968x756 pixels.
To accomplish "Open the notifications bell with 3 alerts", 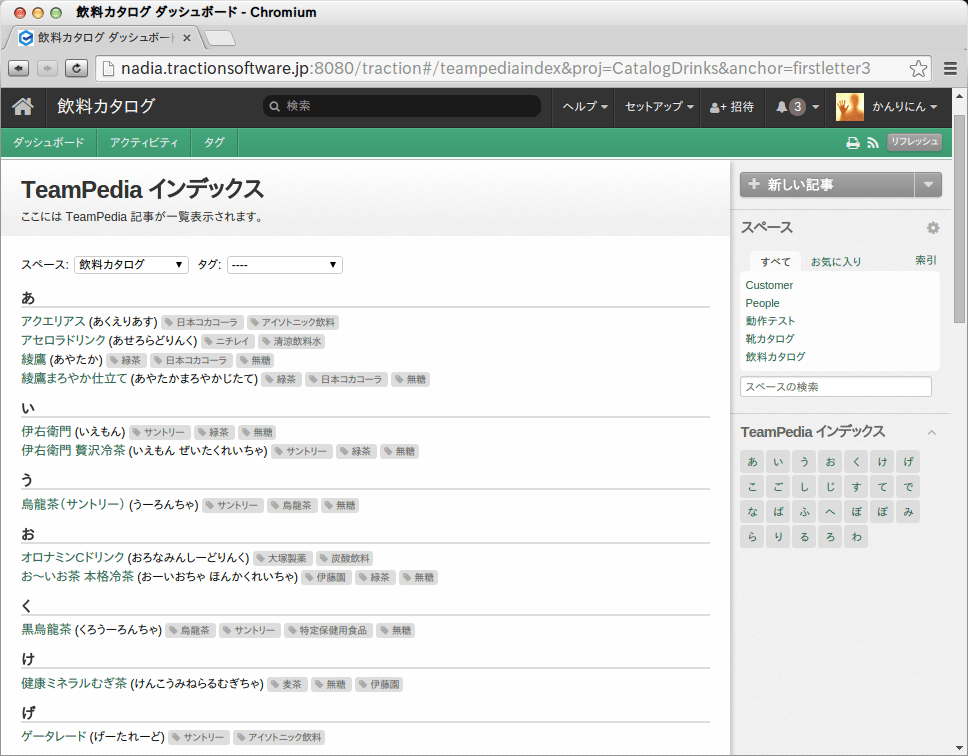I will pyautogui.click(x=796, y=107).
